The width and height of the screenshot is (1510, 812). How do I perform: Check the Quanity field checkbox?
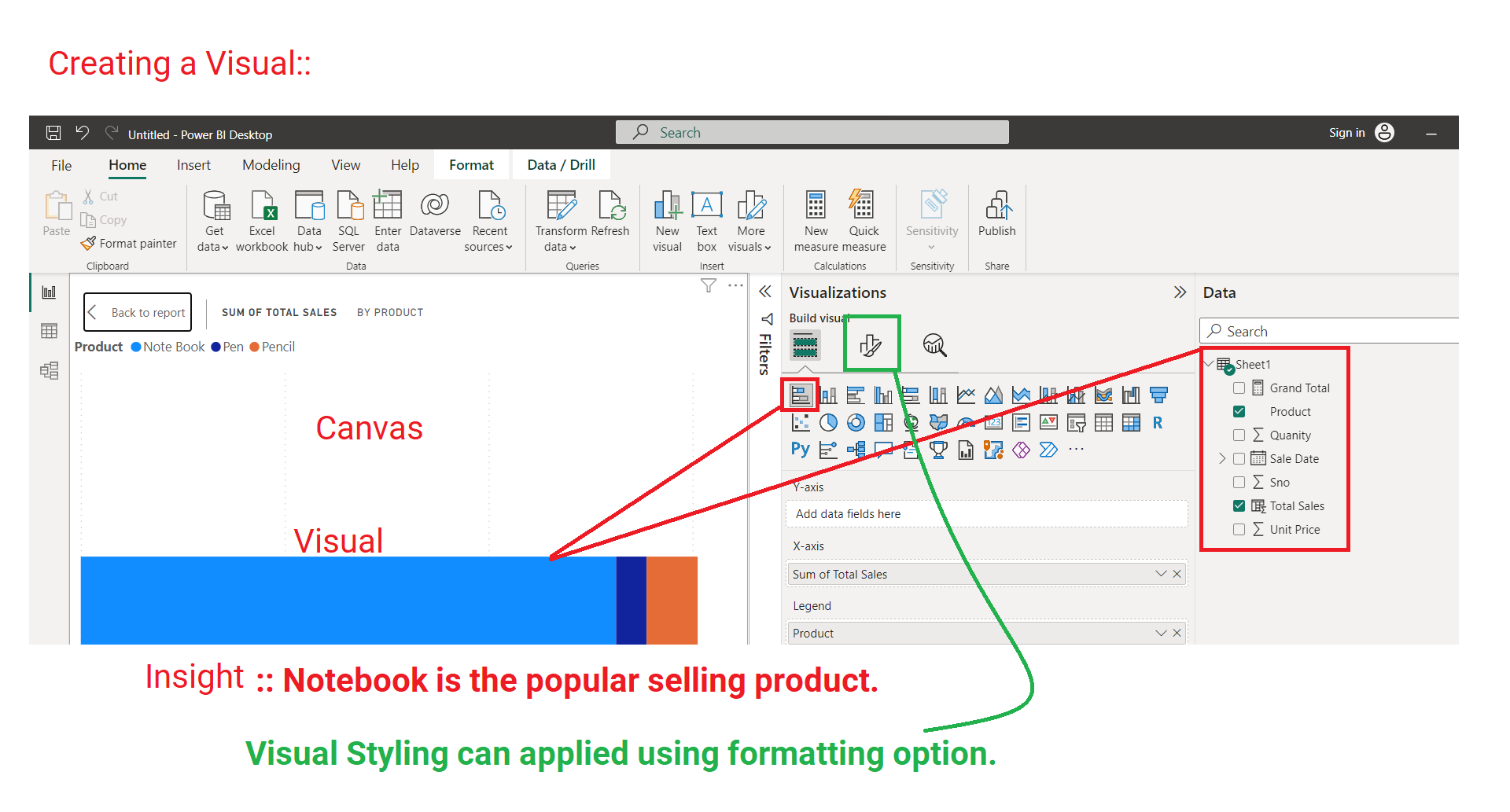pos(1239,435)
